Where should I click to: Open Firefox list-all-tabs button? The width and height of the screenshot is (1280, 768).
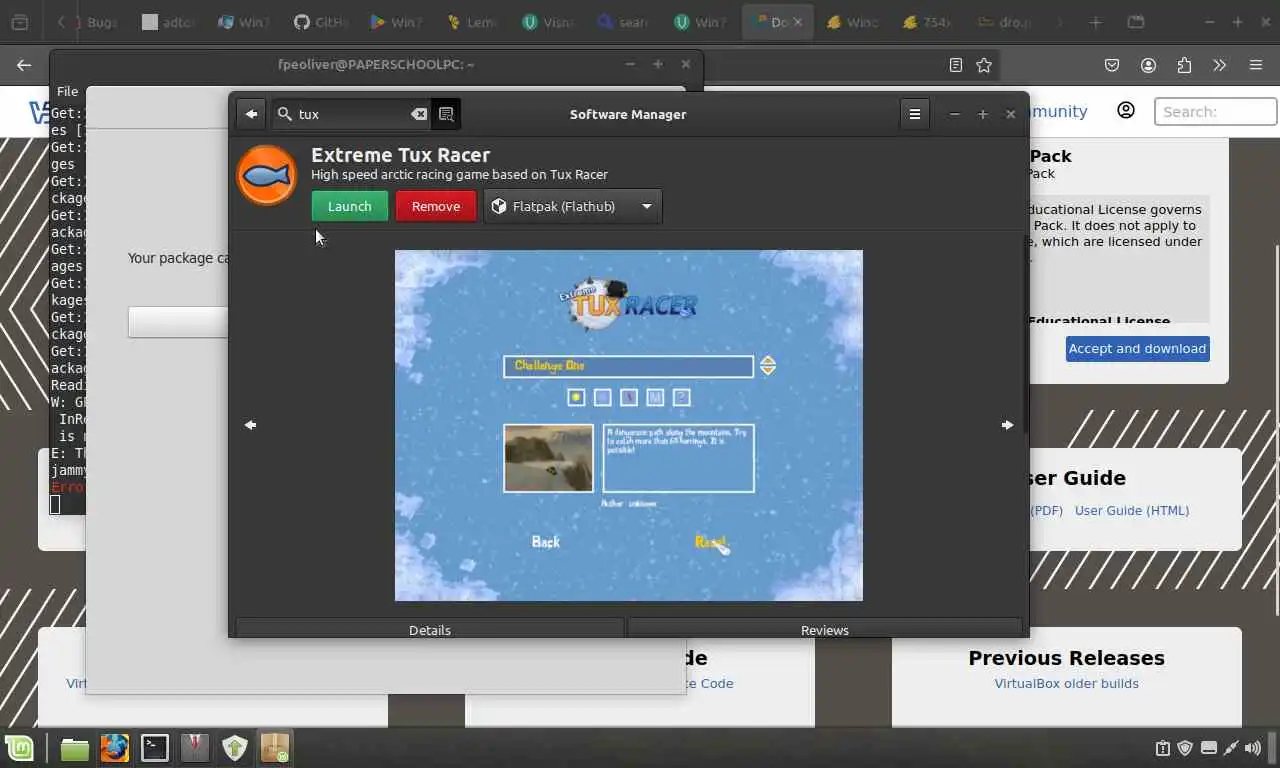(1135, 22)
